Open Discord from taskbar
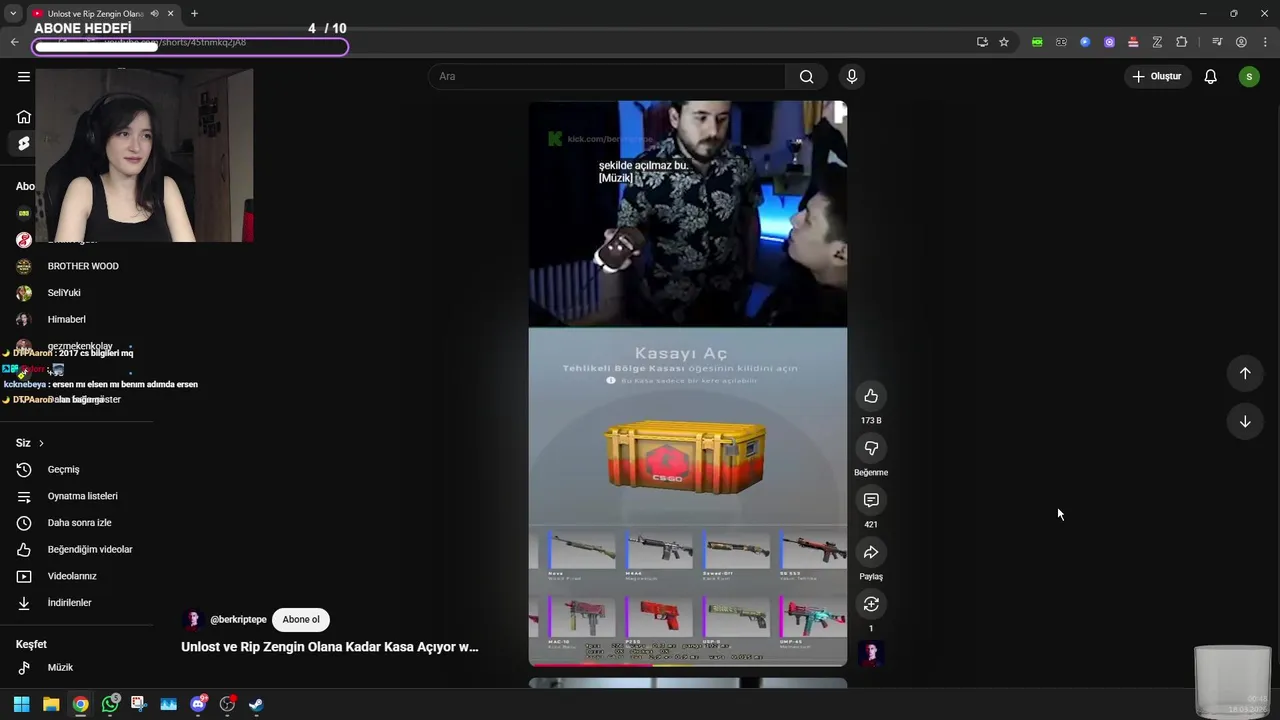Image resolution: width=1280 pixels, height=720 pixels. [x=198, y=704]
